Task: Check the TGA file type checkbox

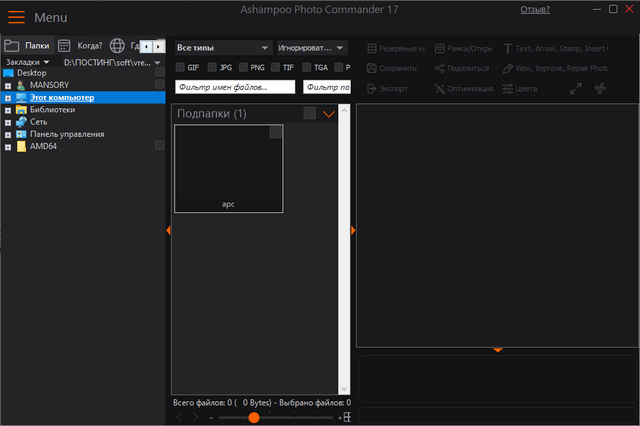Action: (306, 68)
